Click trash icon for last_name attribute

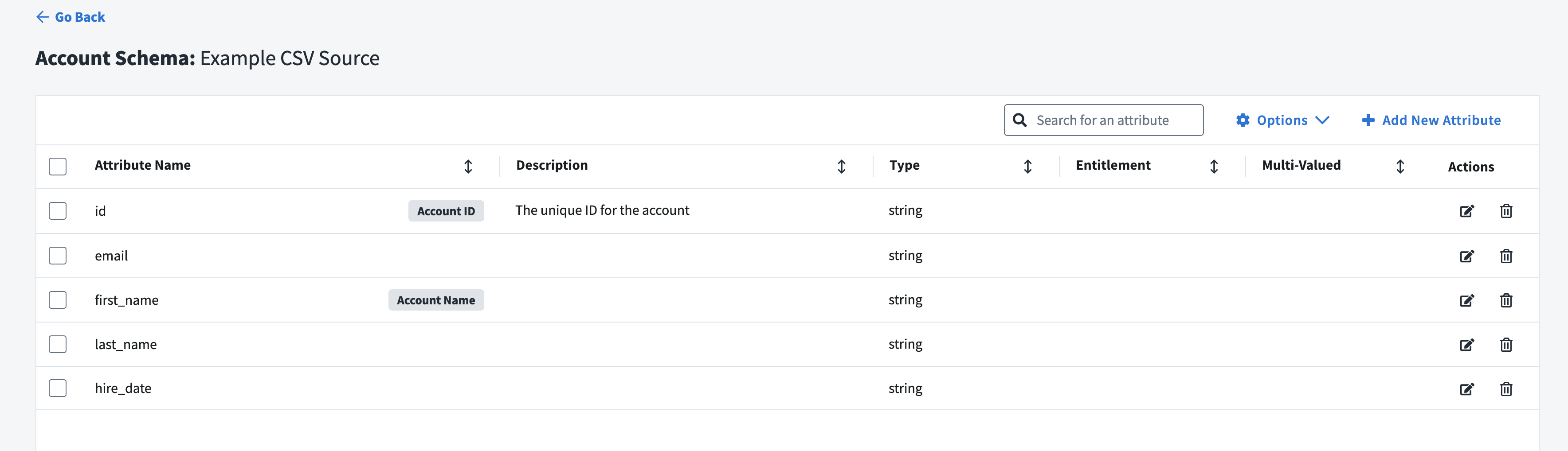1506,345
